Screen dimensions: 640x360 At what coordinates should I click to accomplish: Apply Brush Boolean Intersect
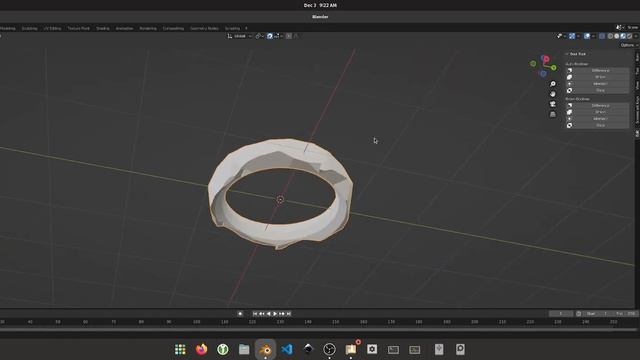pos(597,118)
